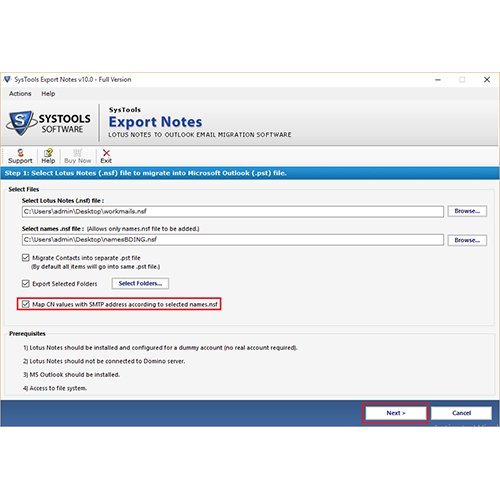Click 'Lotus Notes should be installed and configured' text
Viewport: 500px width, 500px height.
click(160, 348)
